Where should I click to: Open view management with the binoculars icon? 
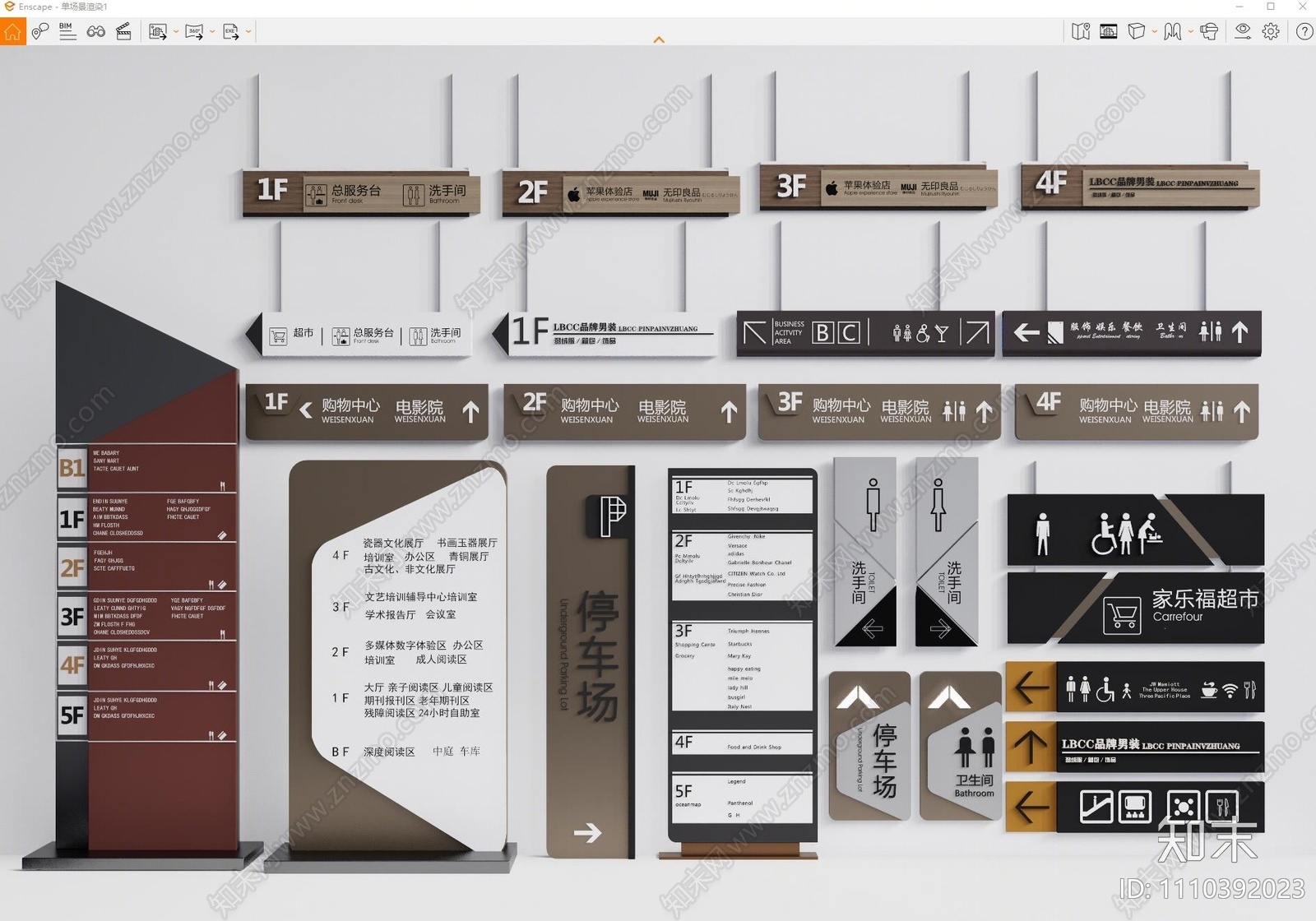click(x=96, y=31)
